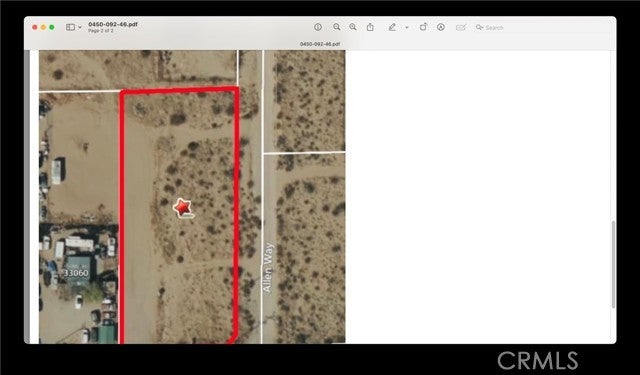Click the 33060 address label on the map

pyautogui.click(x=76, y=273)
